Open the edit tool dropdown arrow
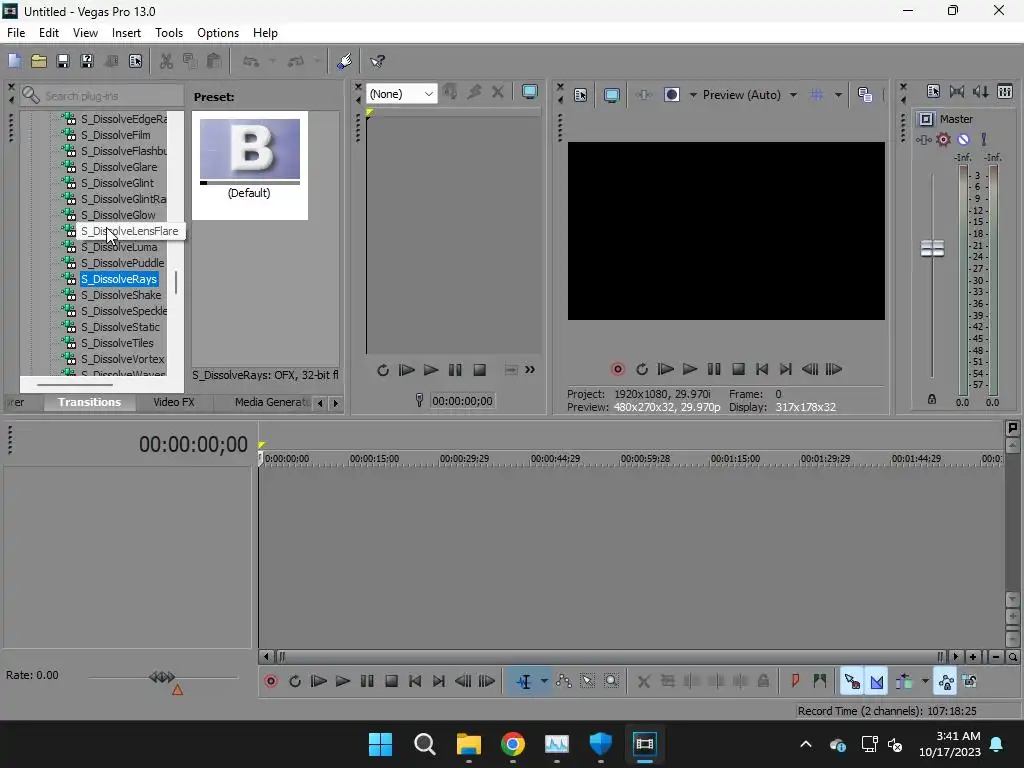 [543, 682]
